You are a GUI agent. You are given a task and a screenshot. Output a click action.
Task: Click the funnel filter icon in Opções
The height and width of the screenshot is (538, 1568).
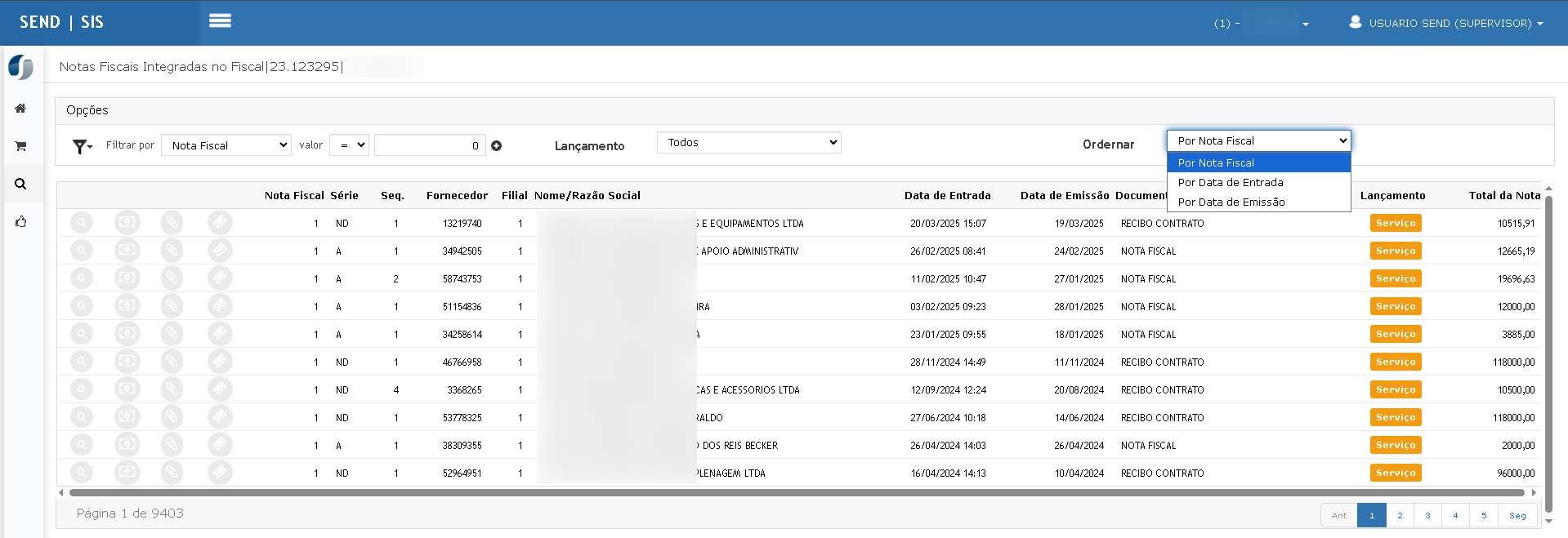(x=82, y=146)
